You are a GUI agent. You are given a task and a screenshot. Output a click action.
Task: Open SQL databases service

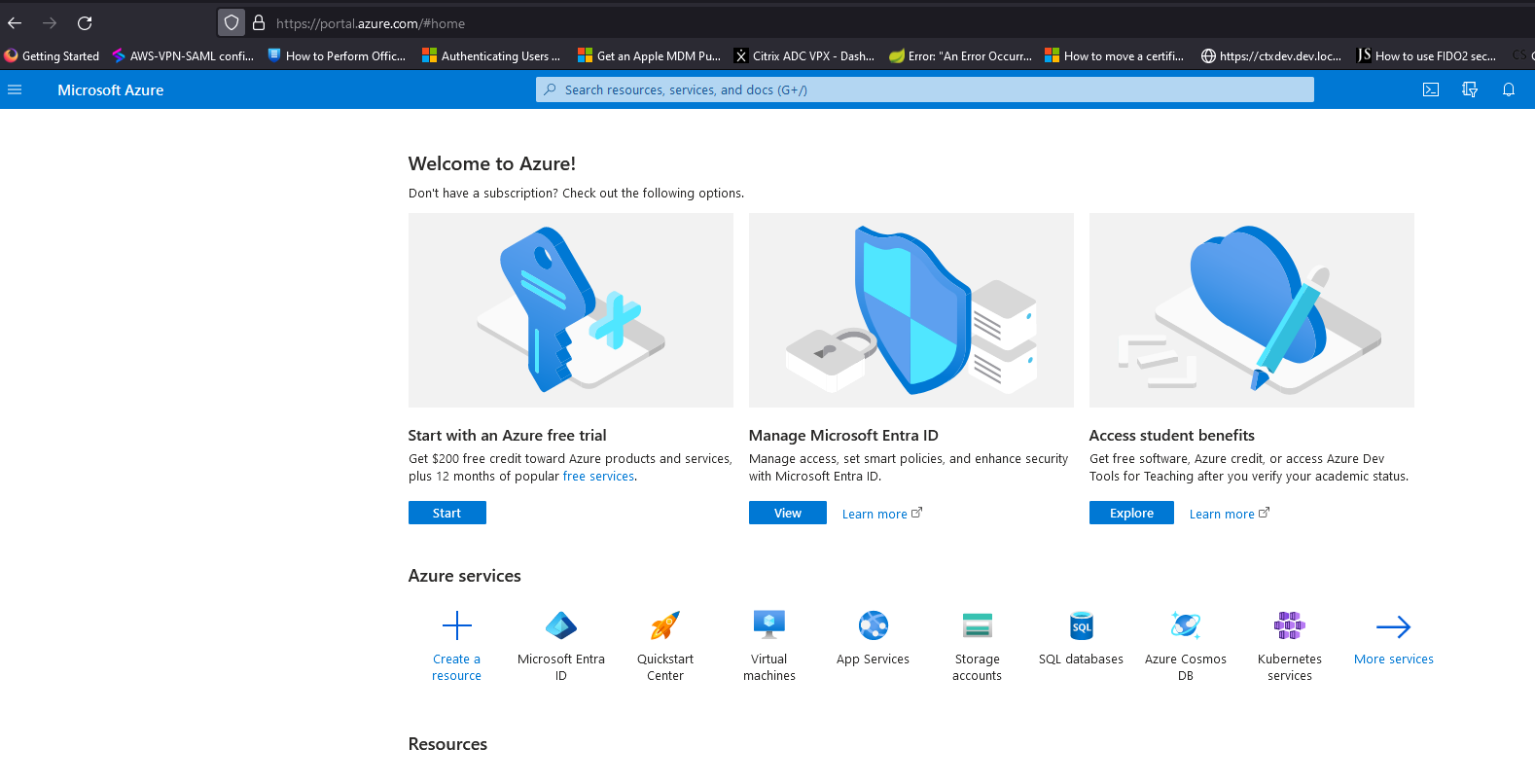[1081, 625]
